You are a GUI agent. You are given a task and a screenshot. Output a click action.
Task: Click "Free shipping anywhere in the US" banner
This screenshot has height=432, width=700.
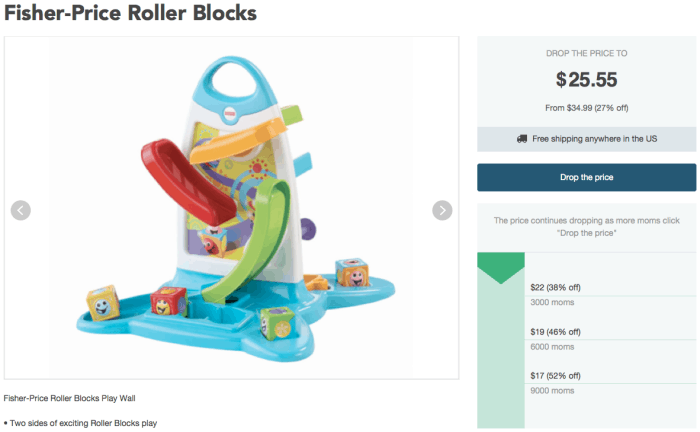[x=594, y=139]
